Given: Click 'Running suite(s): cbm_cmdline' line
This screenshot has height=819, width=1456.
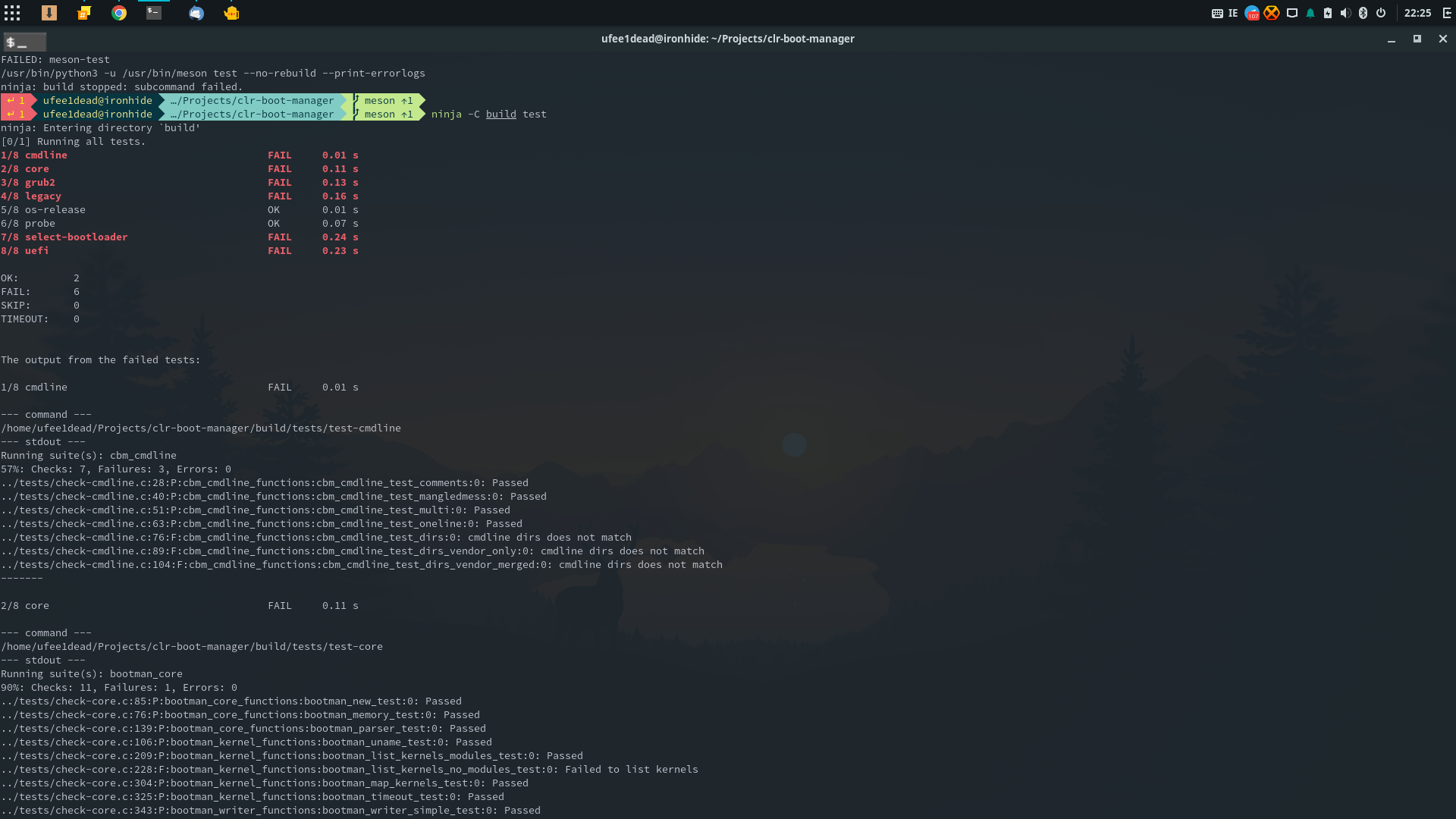Looking at the screenshot, I should 89,455.
